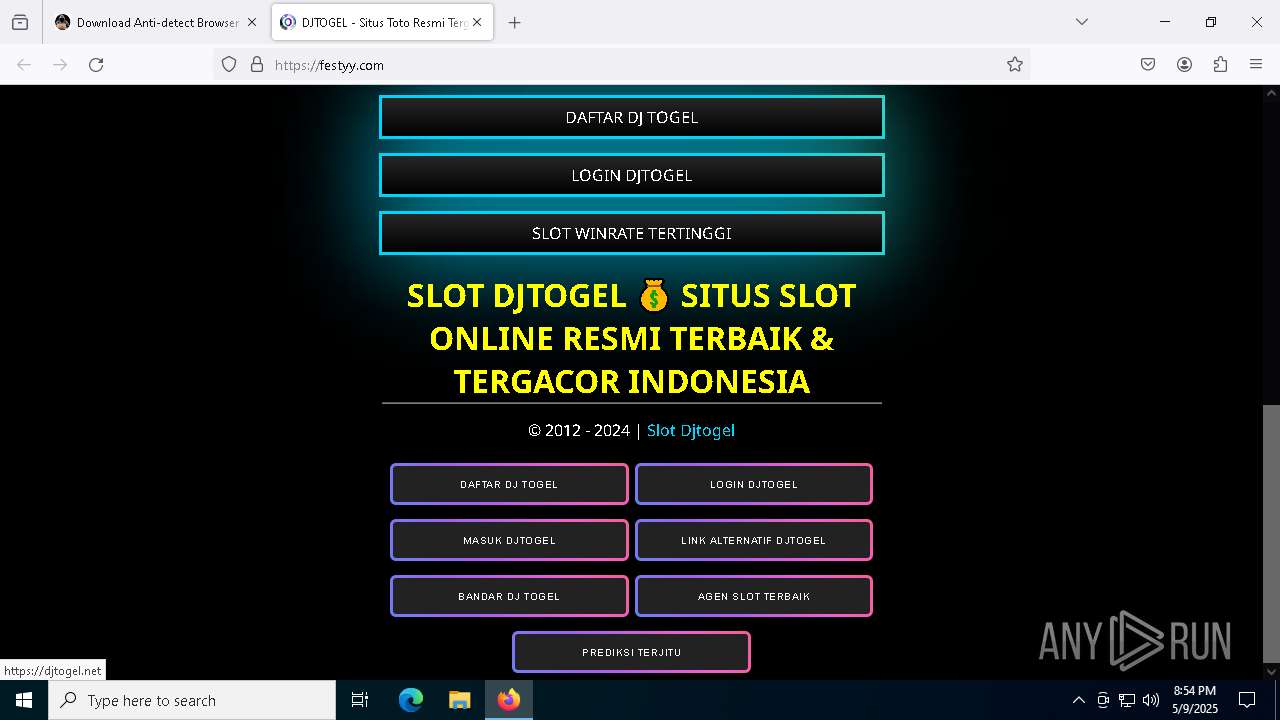Close the Download Anti-detect Browser tab

252,22
